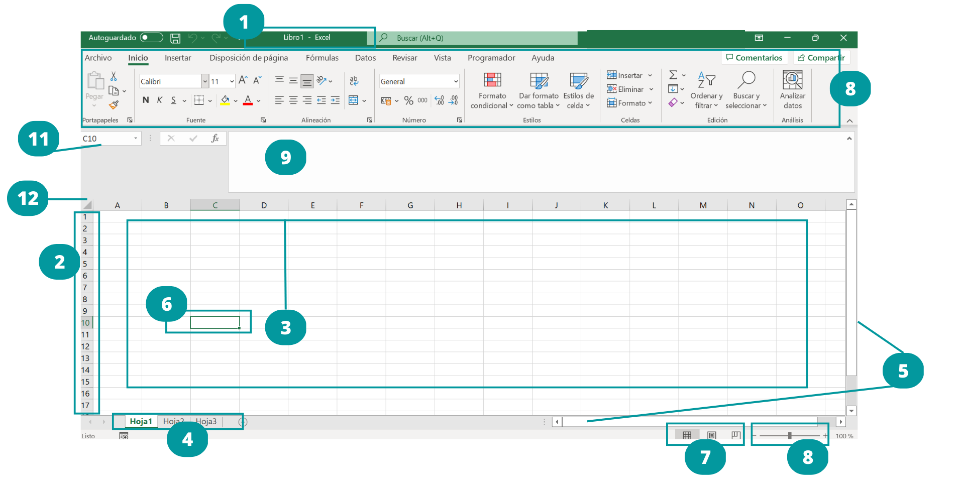The image size is (960, 488).
Task: Click the Buscar search box
Action: (x=476, y=38)
